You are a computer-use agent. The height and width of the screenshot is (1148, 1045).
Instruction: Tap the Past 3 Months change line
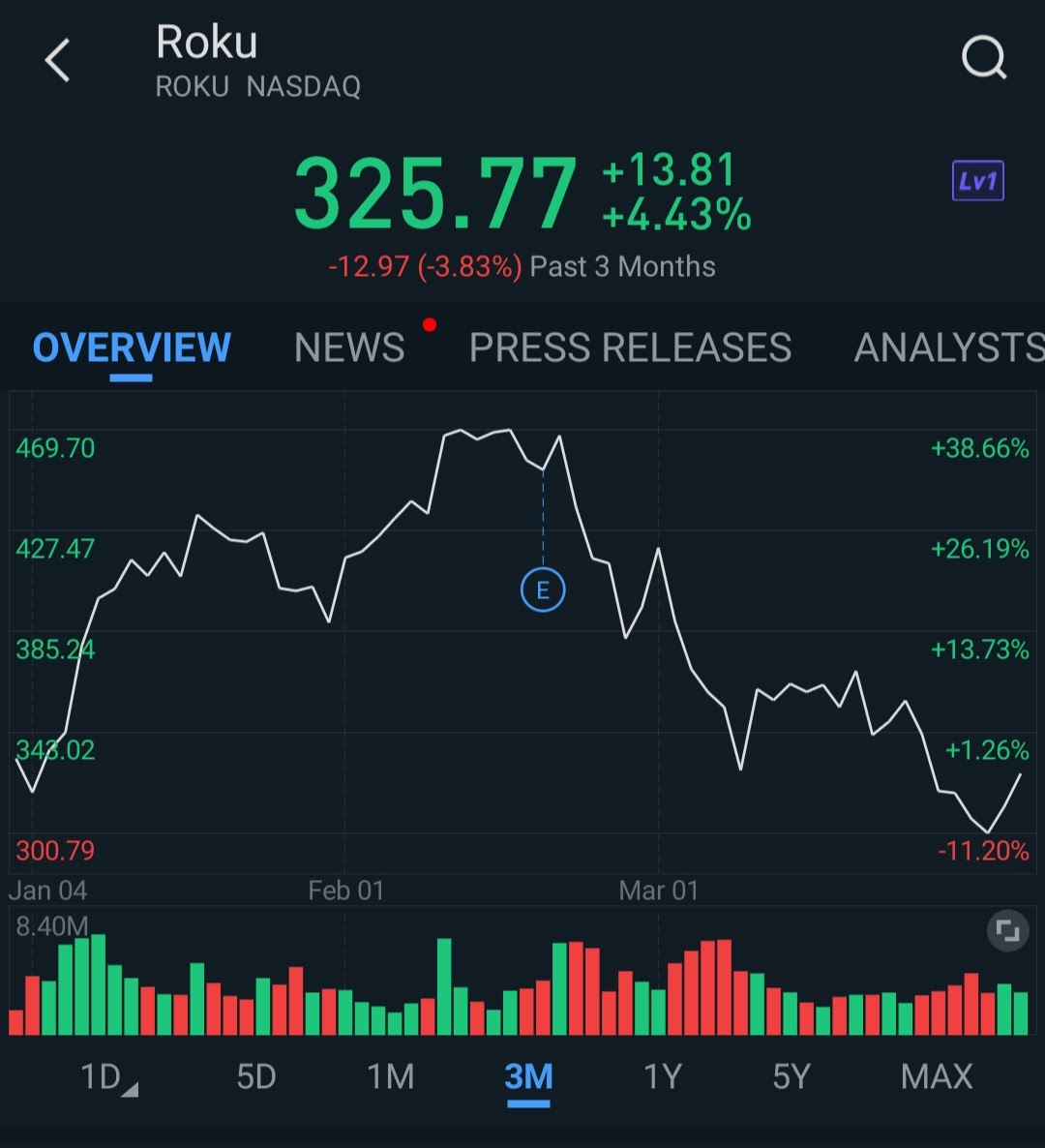pyautogui.click(x=522, y=266)
